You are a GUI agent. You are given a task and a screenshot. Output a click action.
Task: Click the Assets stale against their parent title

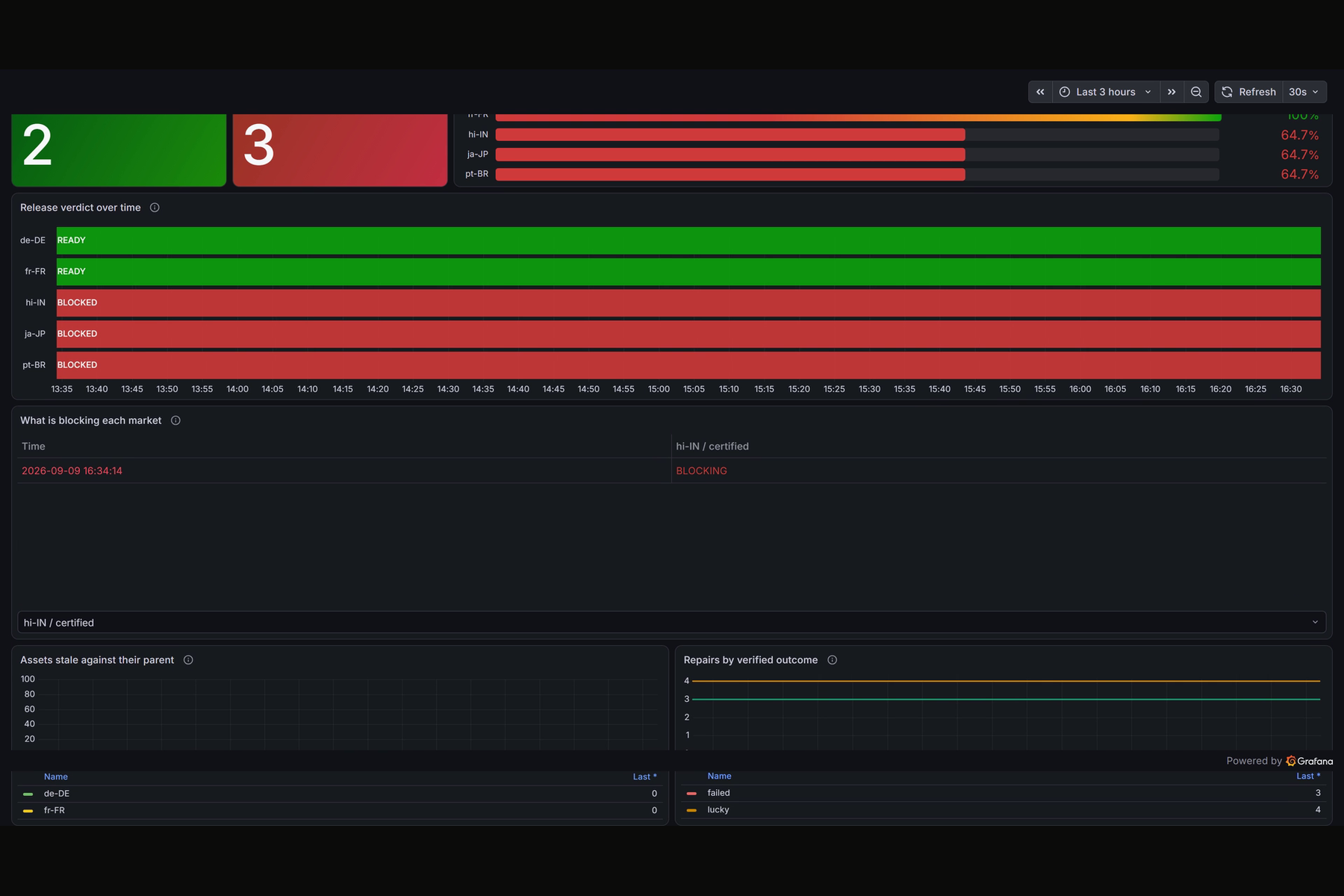click(x=97, y=660)
